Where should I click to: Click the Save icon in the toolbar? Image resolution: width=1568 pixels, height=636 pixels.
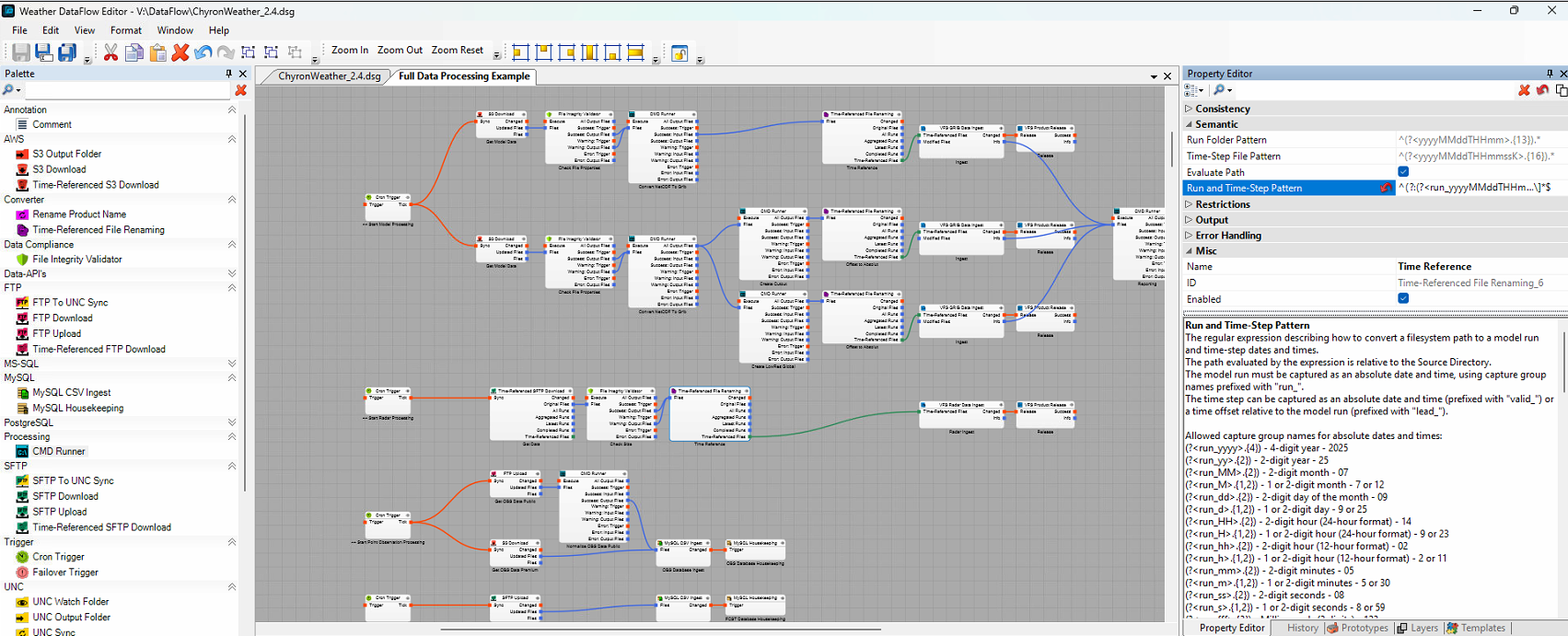click(x=20, y=52)
